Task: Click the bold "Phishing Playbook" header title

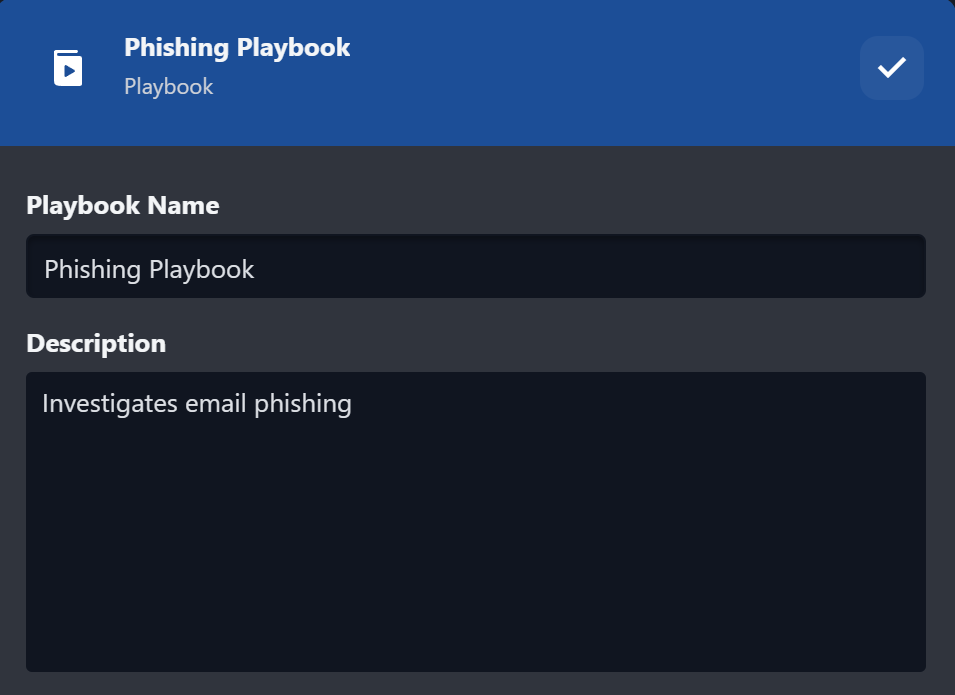Action: pyautogui.click(x=237, y=47)
